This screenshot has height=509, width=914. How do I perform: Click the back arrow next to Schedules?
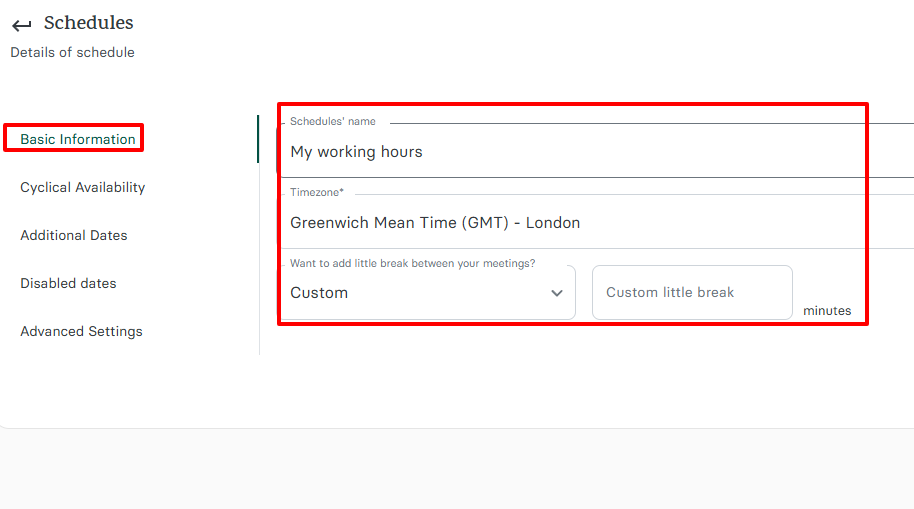tap(21, 25)
